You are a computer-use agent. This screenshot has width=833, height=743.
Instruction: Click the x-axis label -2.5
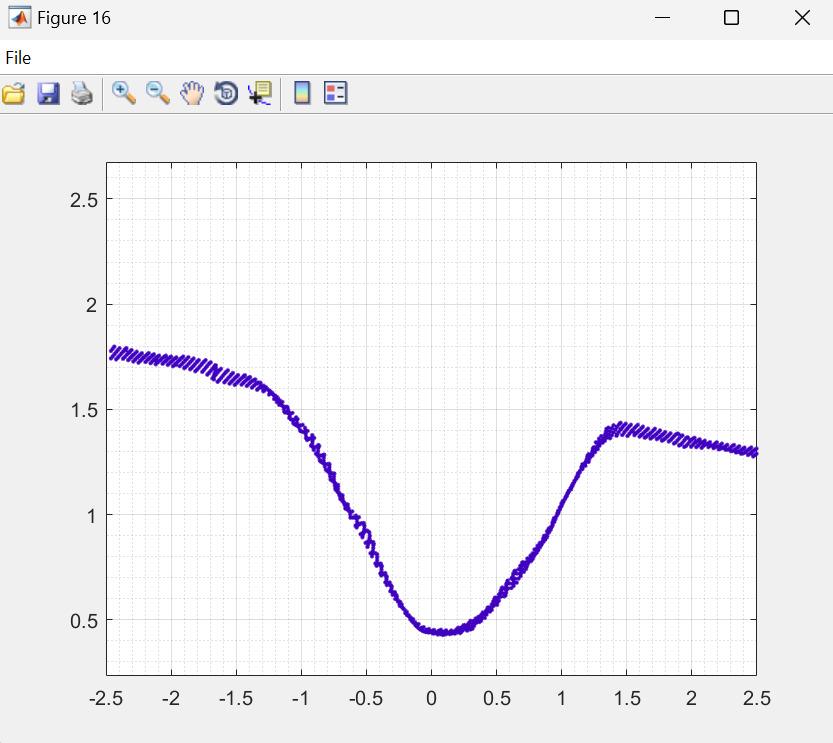point(106,698)
